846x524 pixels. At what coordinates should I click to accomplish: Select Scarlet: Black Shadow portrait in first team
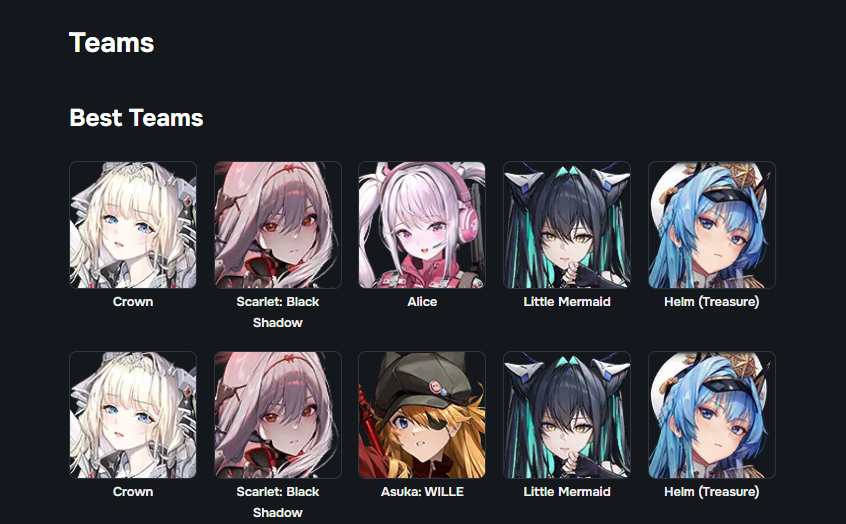pyautogui.click(x=278, y=224)
